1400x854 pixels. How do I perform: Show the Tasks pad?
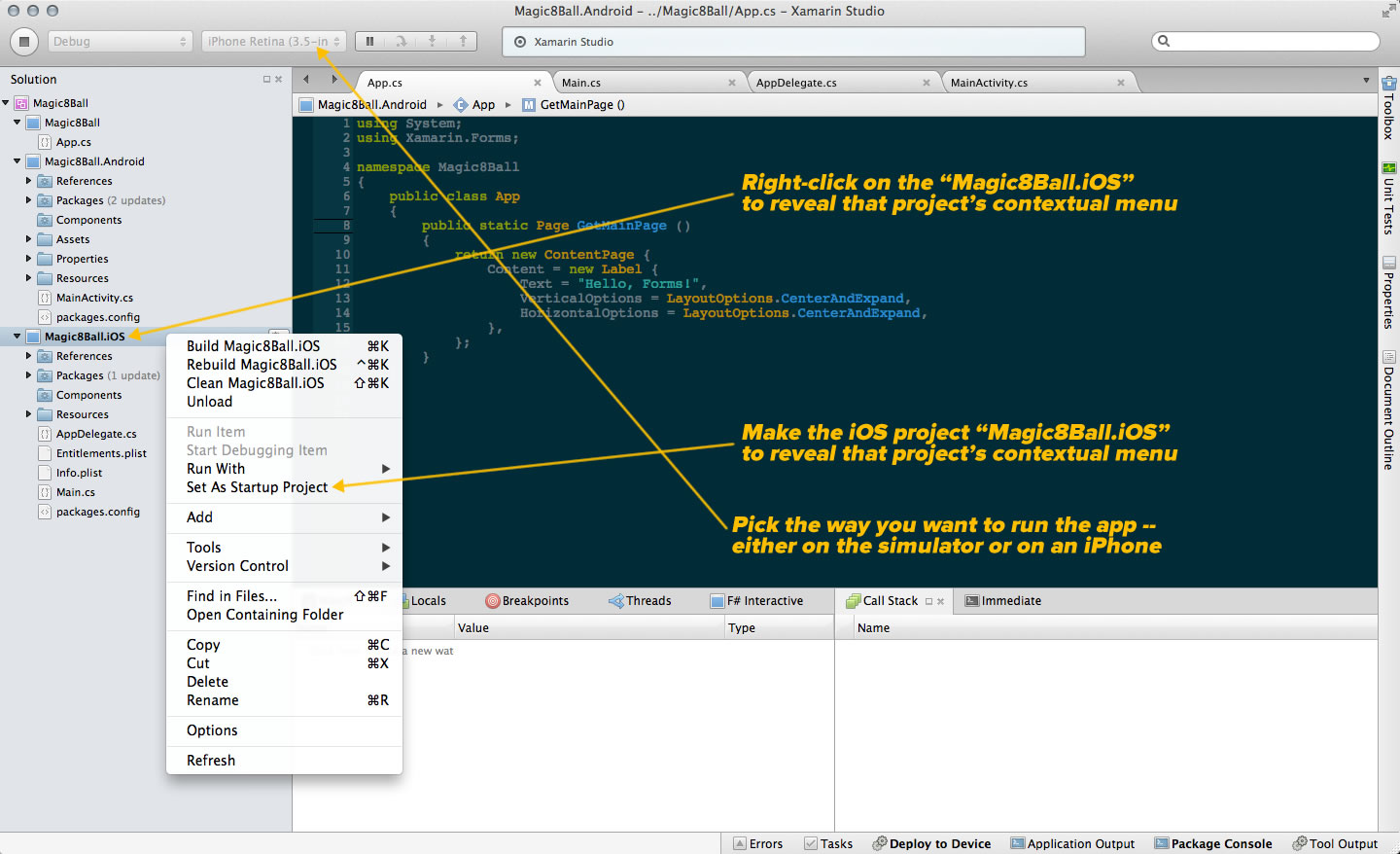pos(828,843)
